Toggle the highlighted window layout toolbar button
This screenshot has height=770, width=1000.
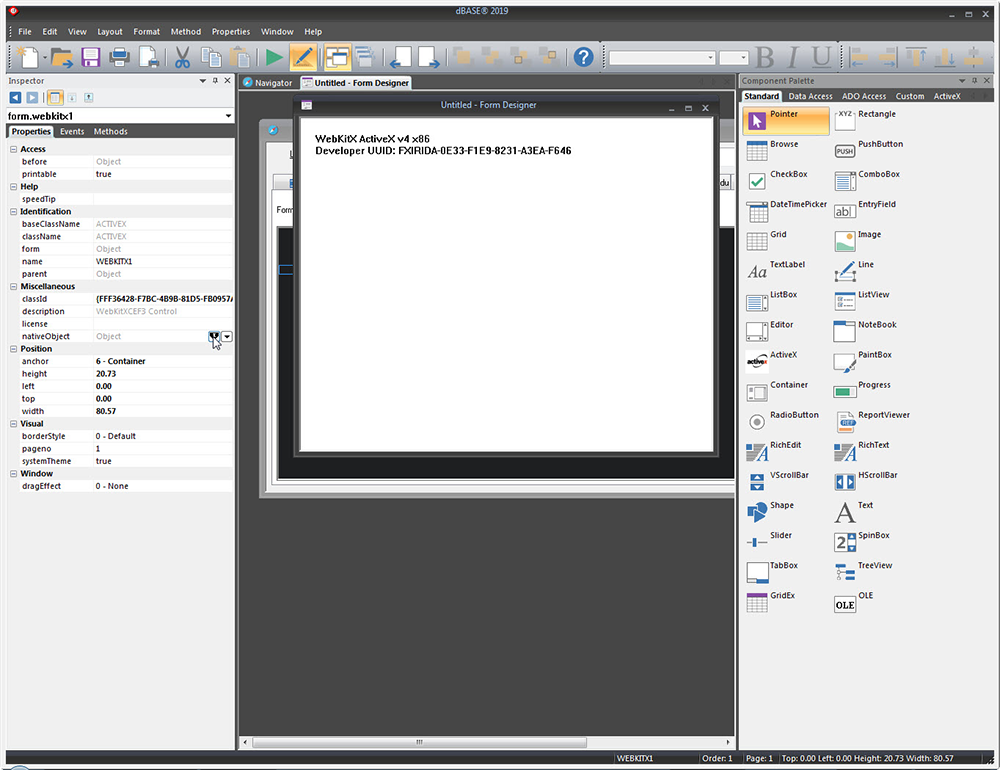click(337, 57)
